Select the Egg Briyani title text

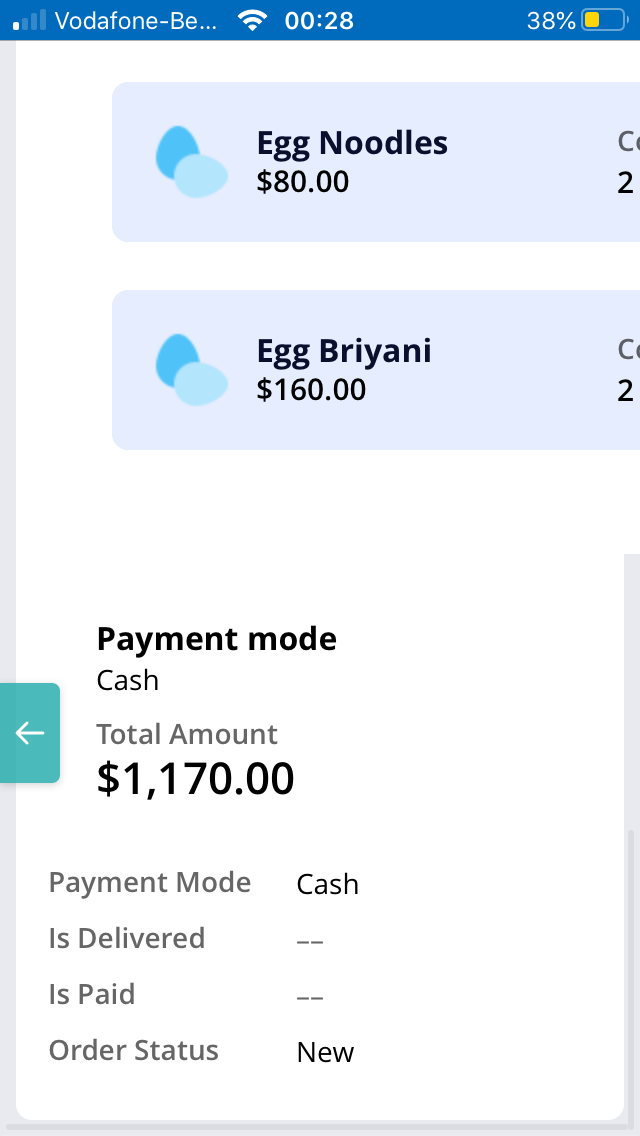click(344, 352)
